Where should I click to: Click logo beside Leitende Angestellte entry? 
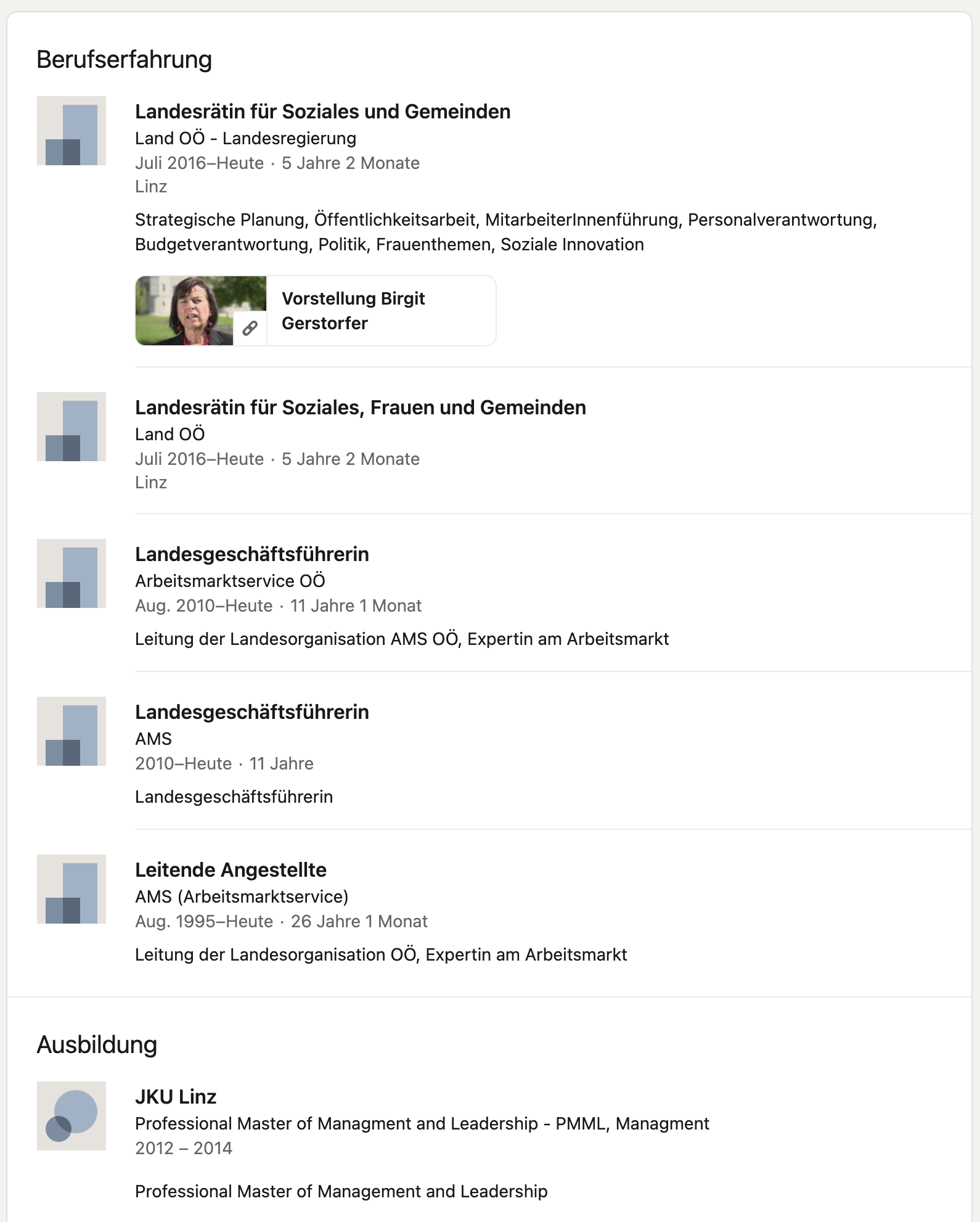[x=71, y=889]
